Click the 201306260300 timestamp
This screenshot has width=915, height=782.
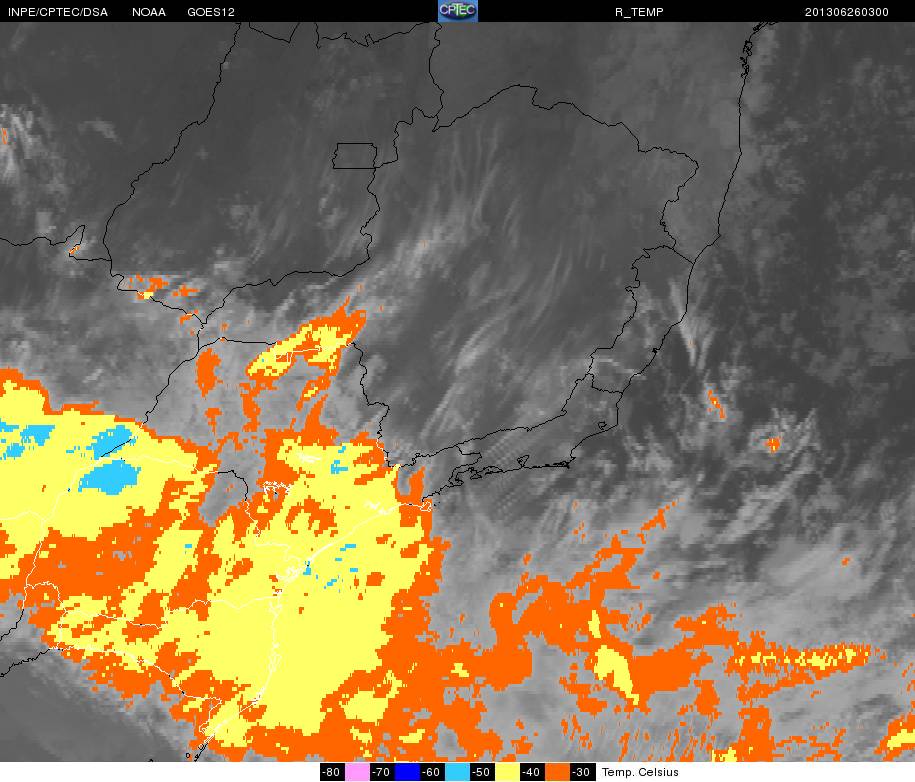[x=847, y=12]
